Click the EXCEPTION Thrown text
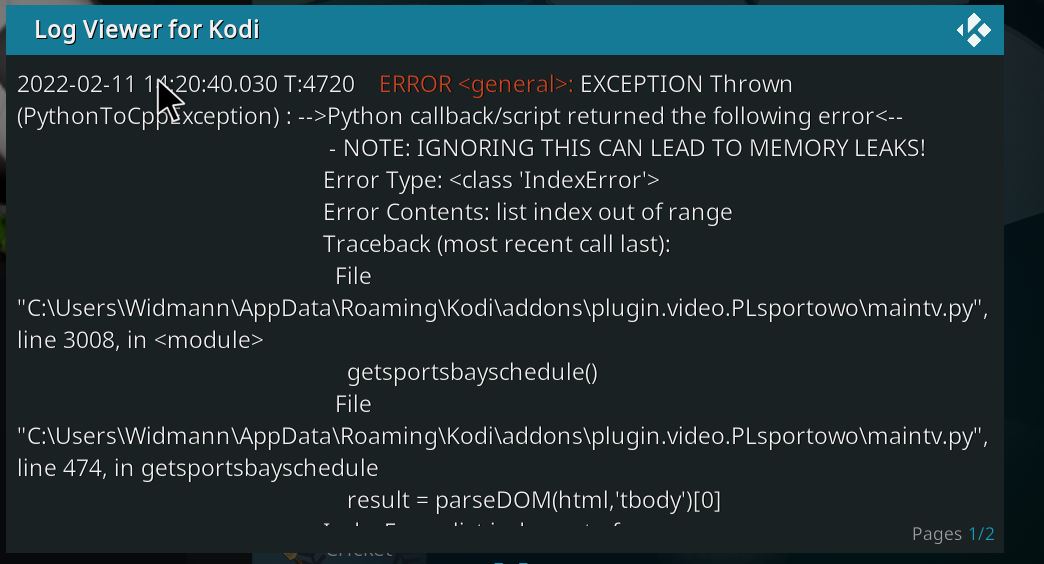 [686, 85]
